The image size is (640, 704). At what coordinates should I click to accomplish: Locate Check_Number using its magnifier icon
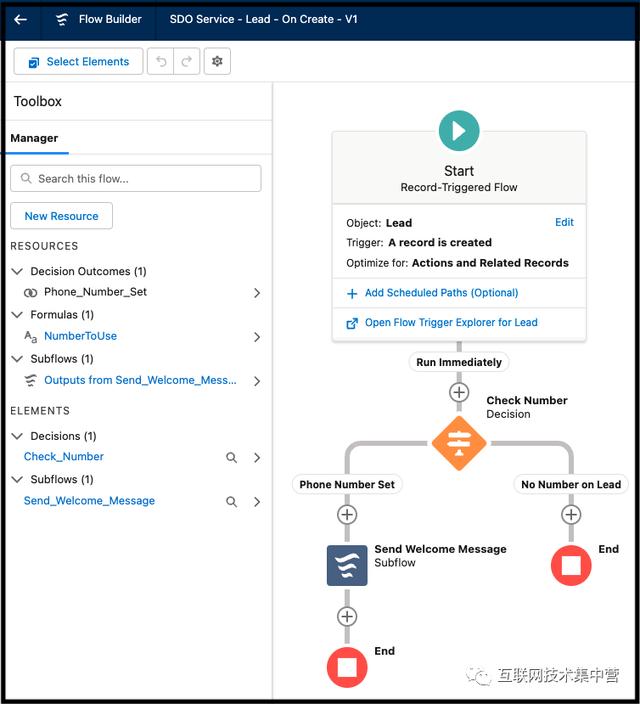pos(231,458)
